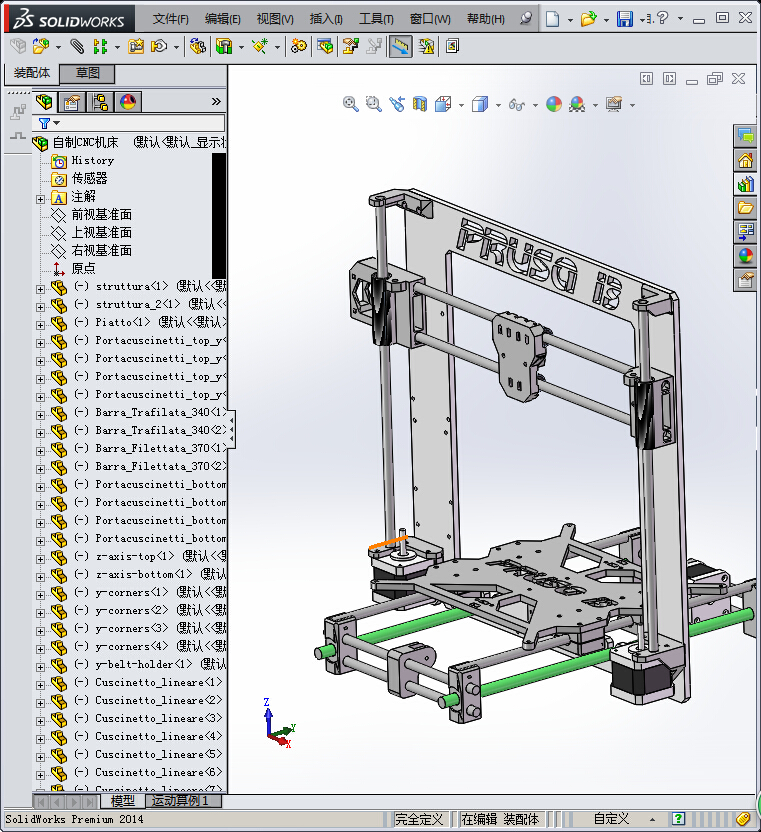Click the status bar help question icon
The image size is (761, 832).
678,819
